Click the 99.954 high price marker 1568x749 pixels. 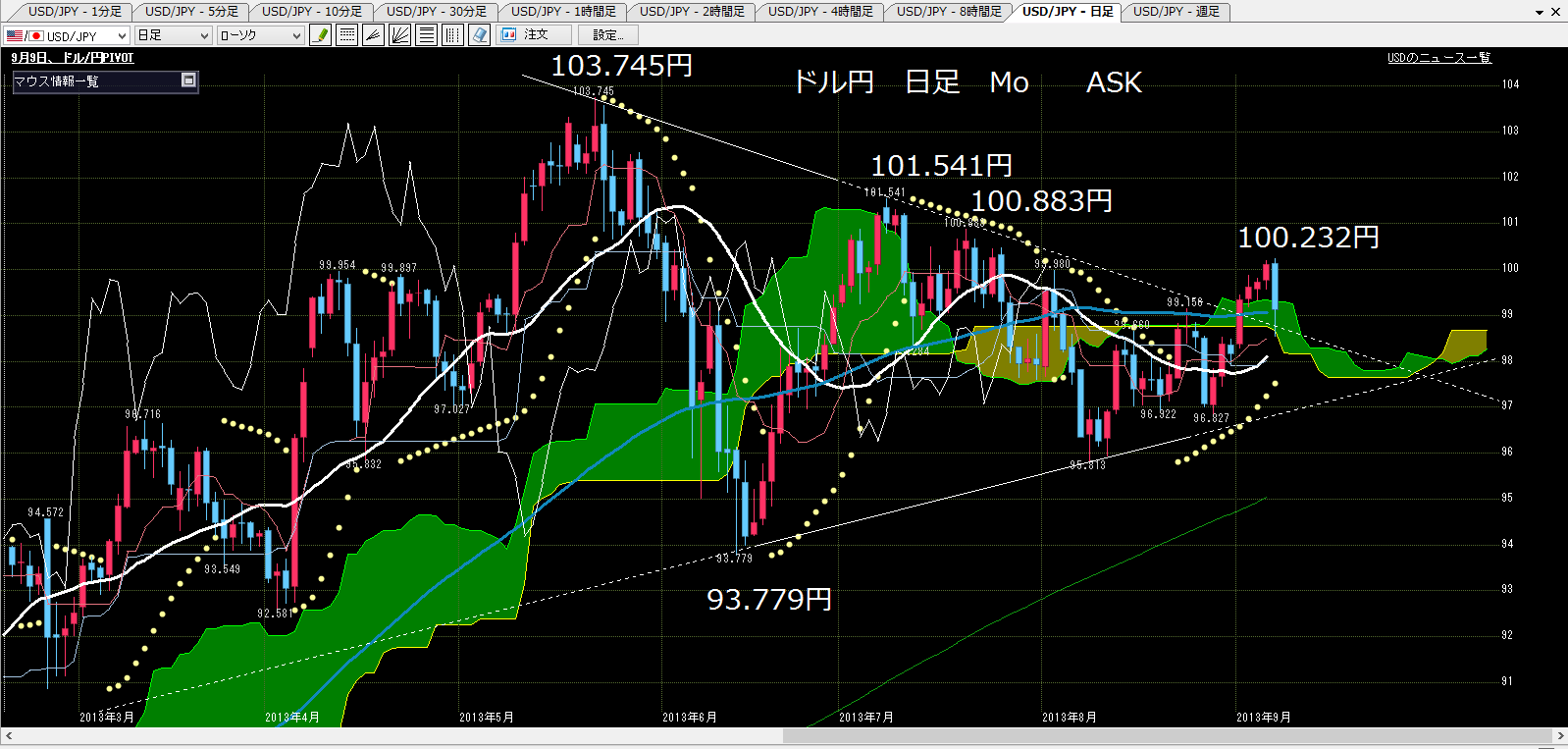(338, 265)
